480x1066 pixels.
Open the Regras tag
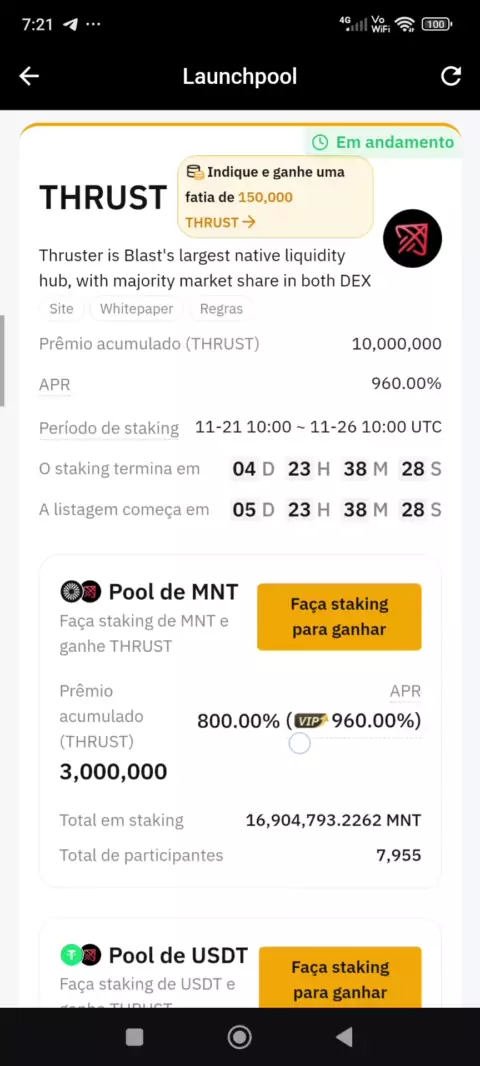coord(221,309)
